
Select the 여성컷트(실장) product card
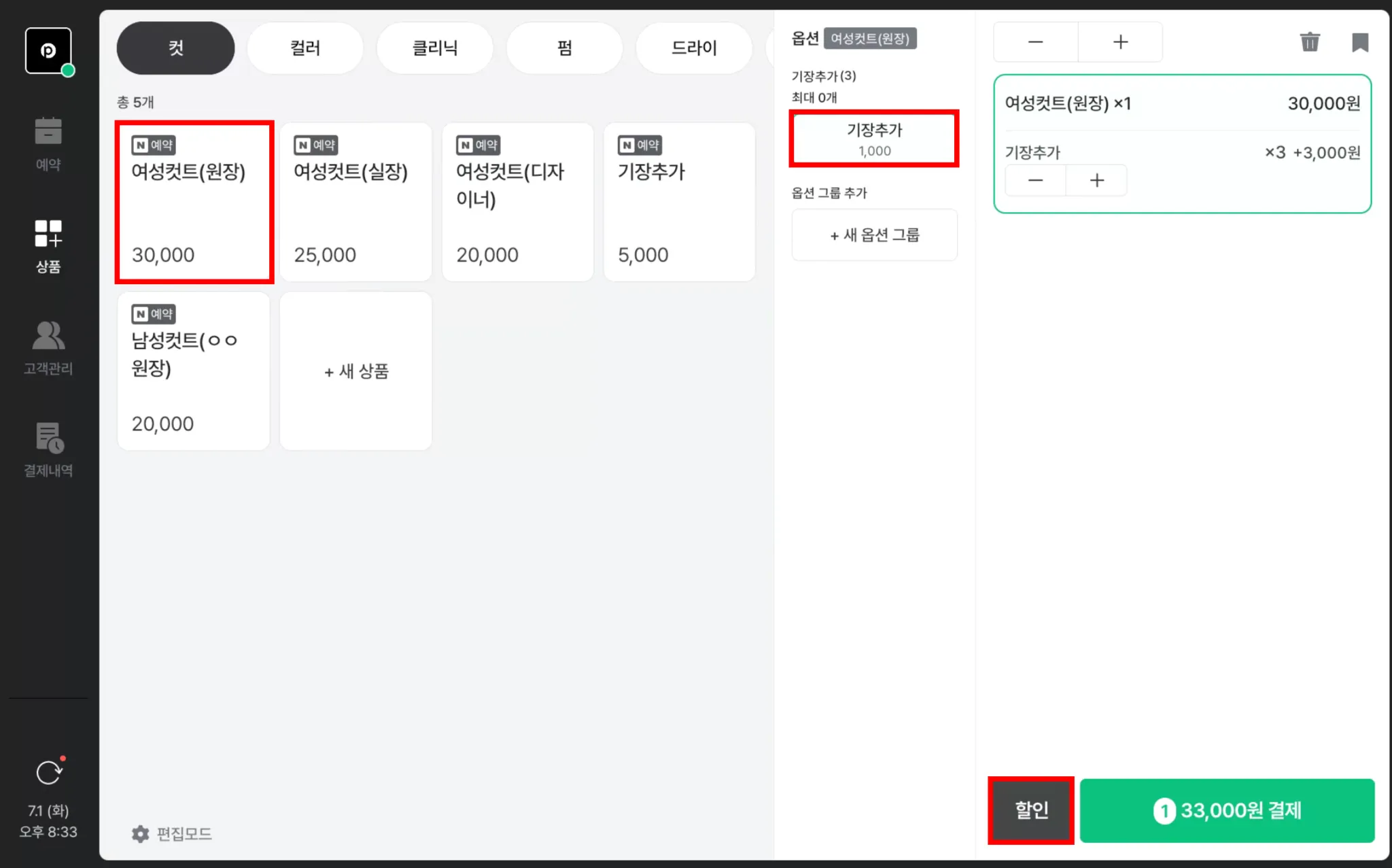point(355,202)
